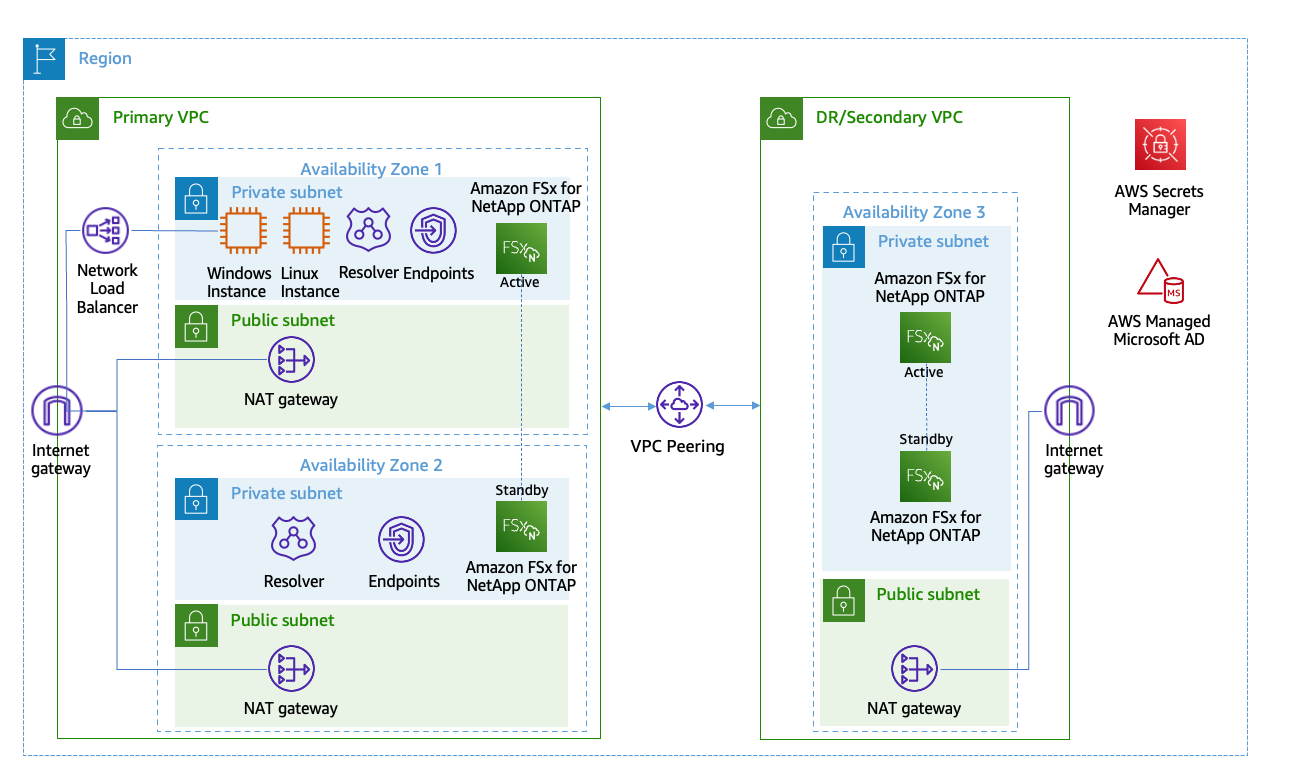Click the NAT gateway icon in Availability Zone 2
This screenshot has height=765, width=1307.
[x=291, y=669]
